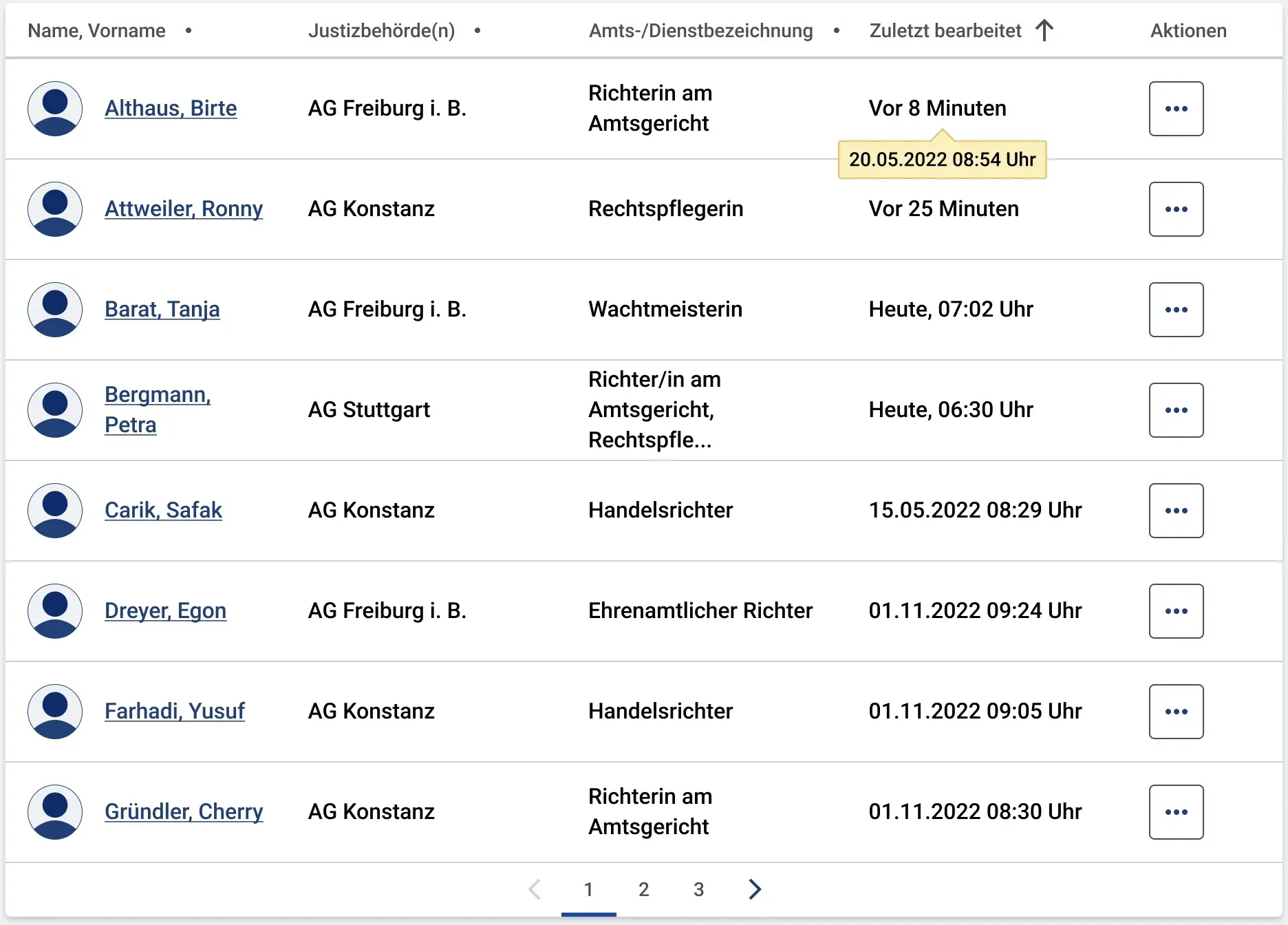
Task: Click previous page chevron in pagination
Action: pos(535,889)
